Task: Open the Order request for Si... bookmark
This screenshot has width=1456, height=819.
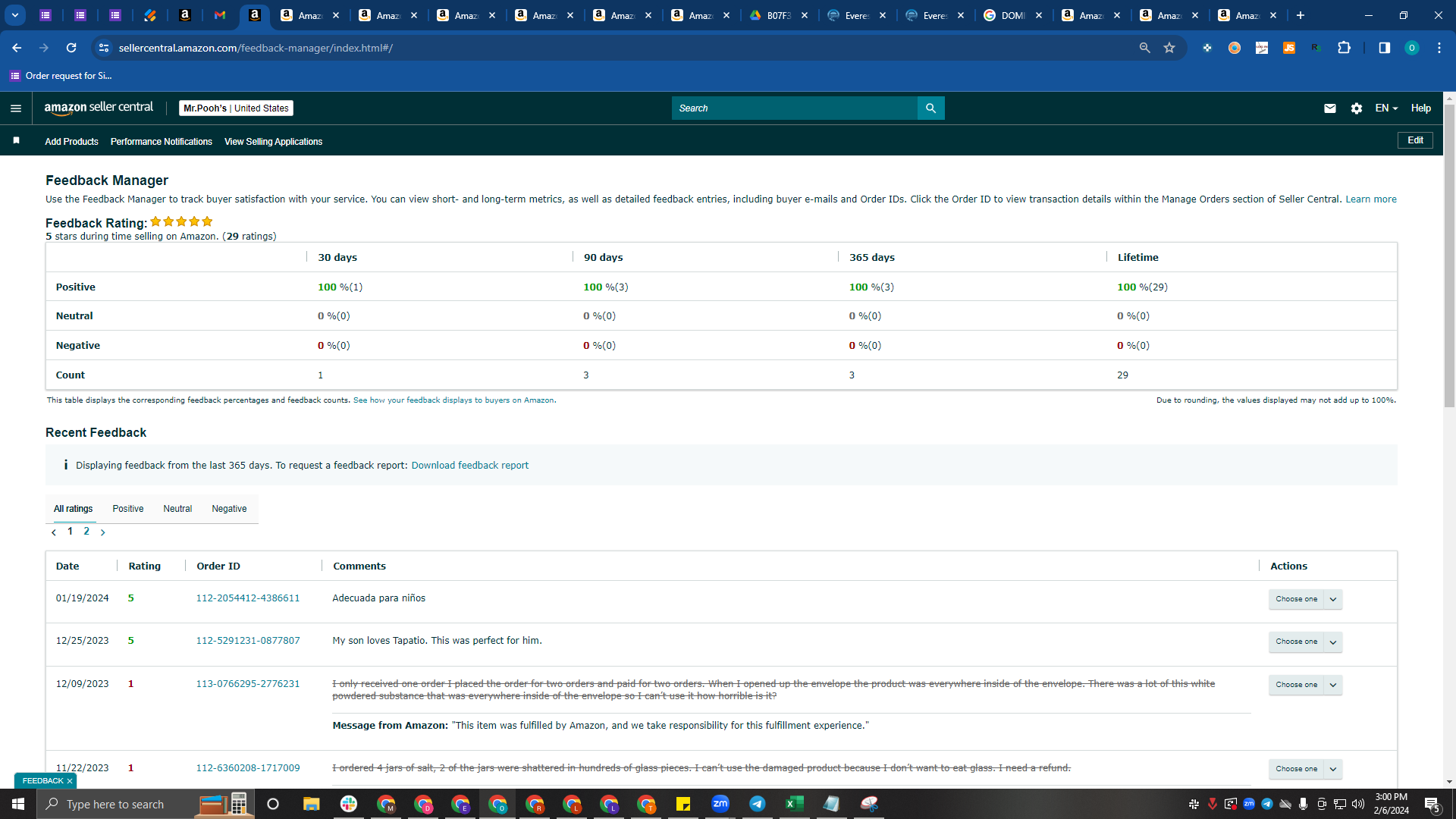Action: (61, 76)
